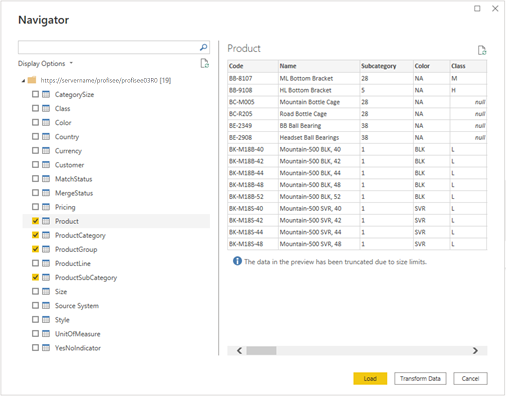Click the table icon next to Customer
The image size is (506, 396).
tap(46, 165)
